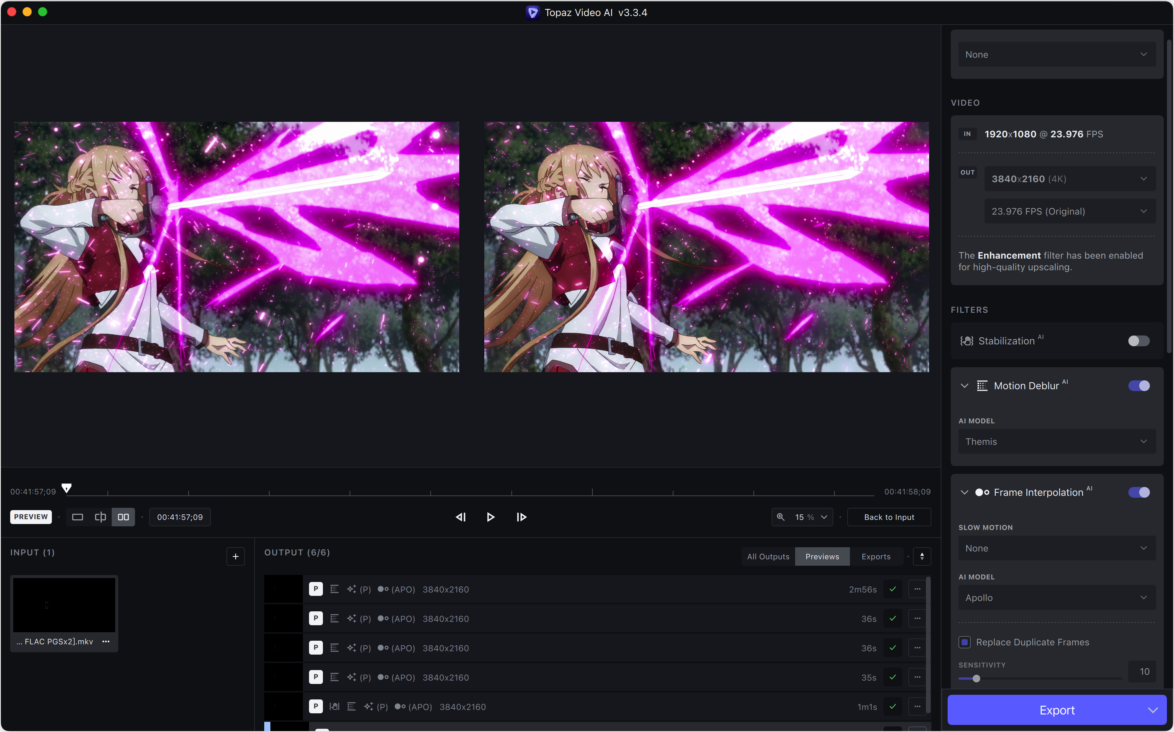This screenshot has width=1174, height=732.
Task: Click the 1920x1080 input resolution text
Action: coord(1010,134)
